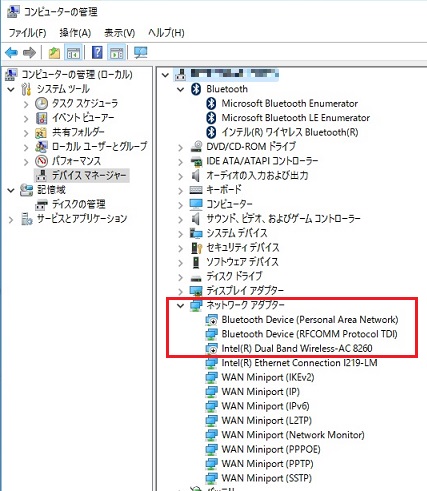
Task: Expand the Event Viewer node arrow
Action: coord(26,118)
